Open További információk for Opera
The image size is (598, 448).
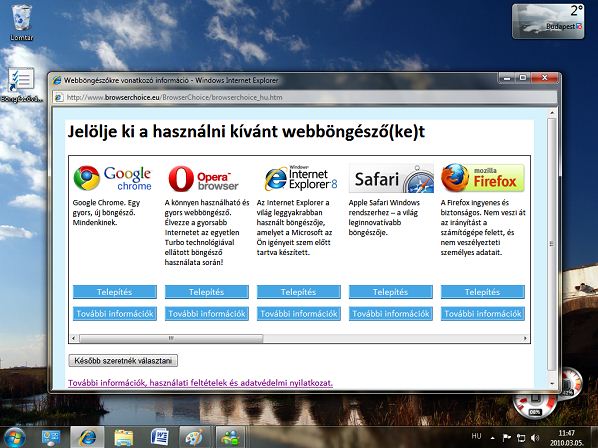[207, 314]
